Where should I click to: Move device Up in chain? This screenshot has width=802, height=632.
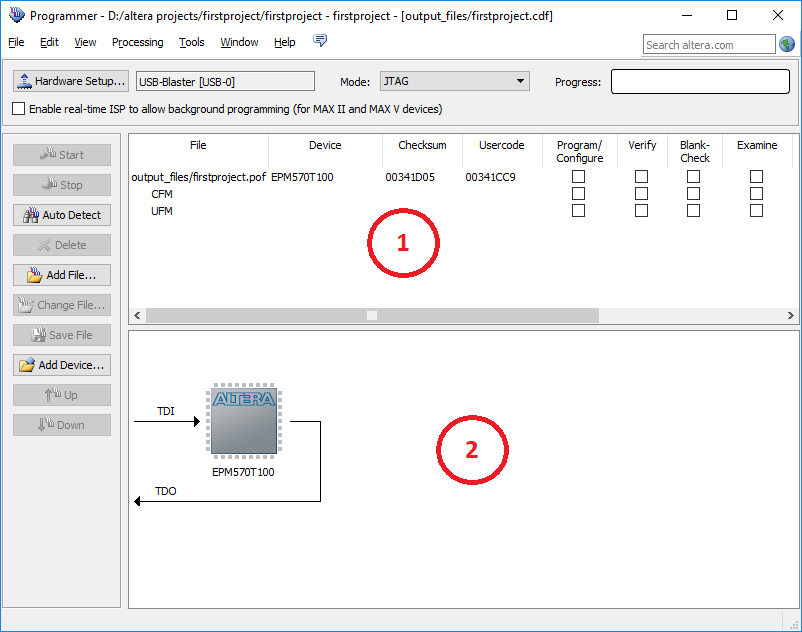click(62, 395)
